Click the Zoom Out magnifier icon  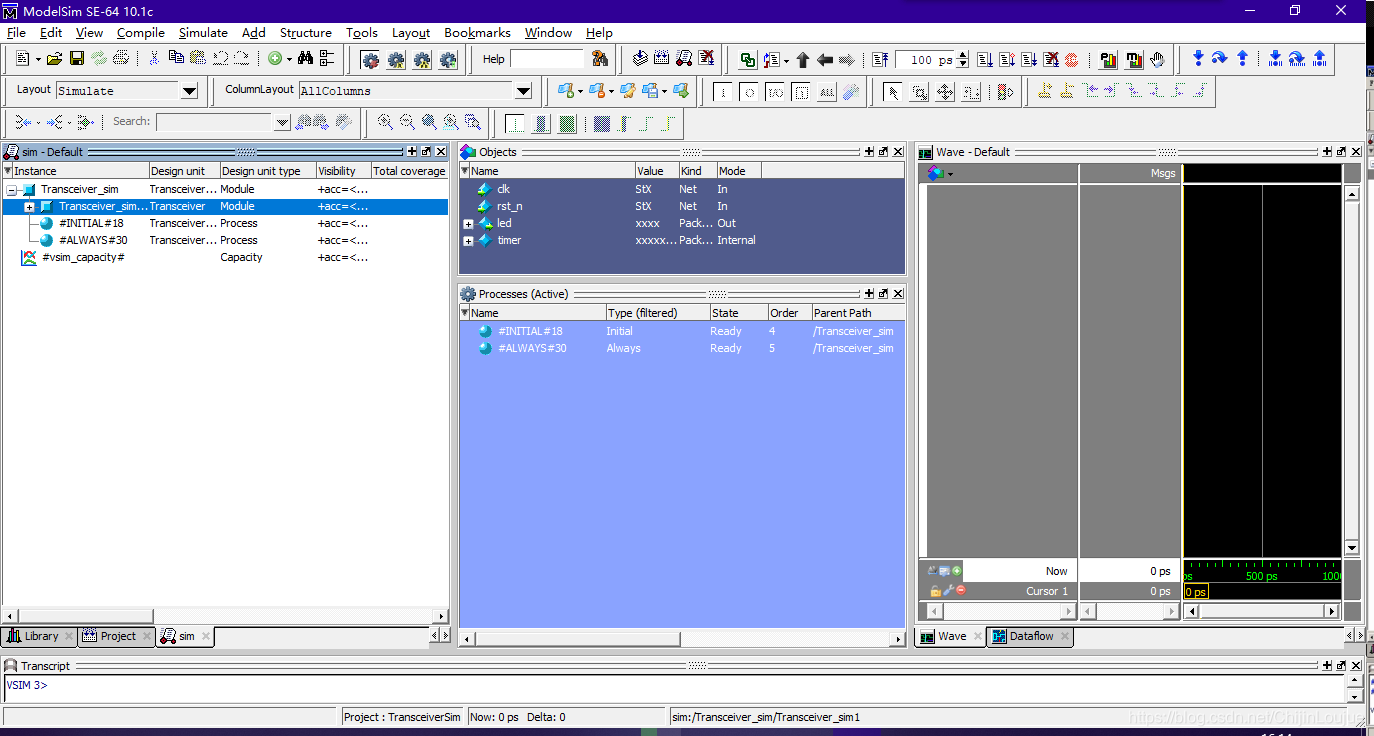407,123
